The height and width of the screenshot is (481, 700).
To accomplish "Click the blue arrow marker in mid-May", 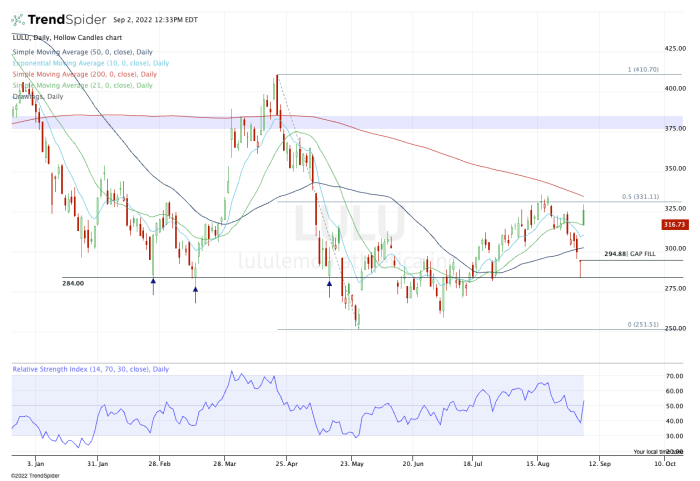I will 329,285.
